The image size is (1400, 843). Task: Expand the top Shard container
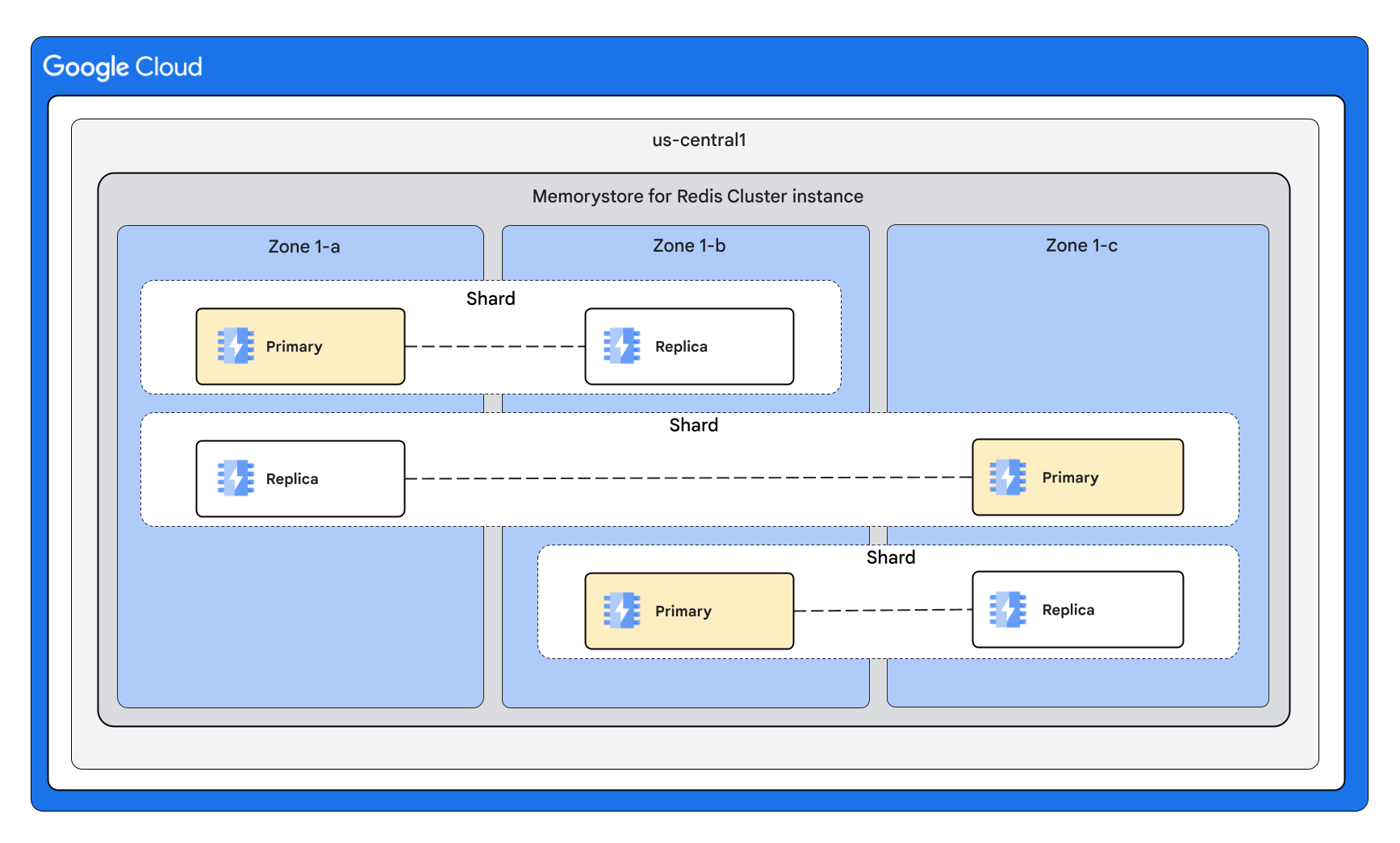coord(491,298)
